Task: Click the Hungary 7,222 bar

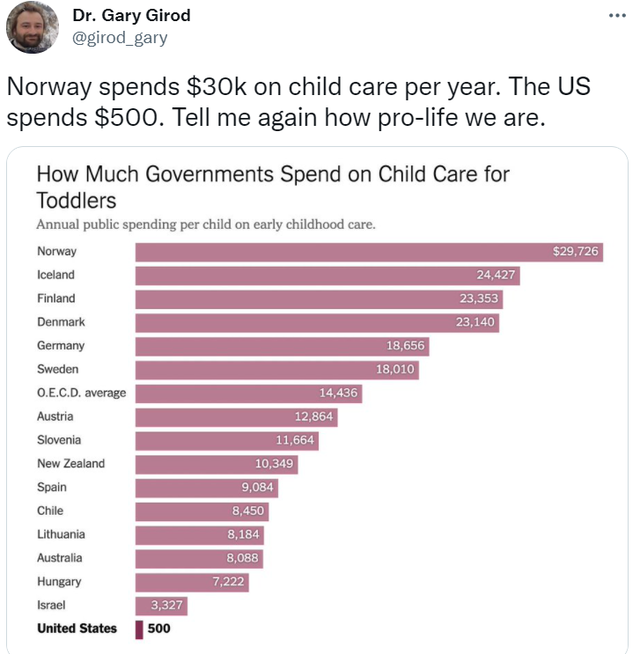Action: (x=192, y=582)
